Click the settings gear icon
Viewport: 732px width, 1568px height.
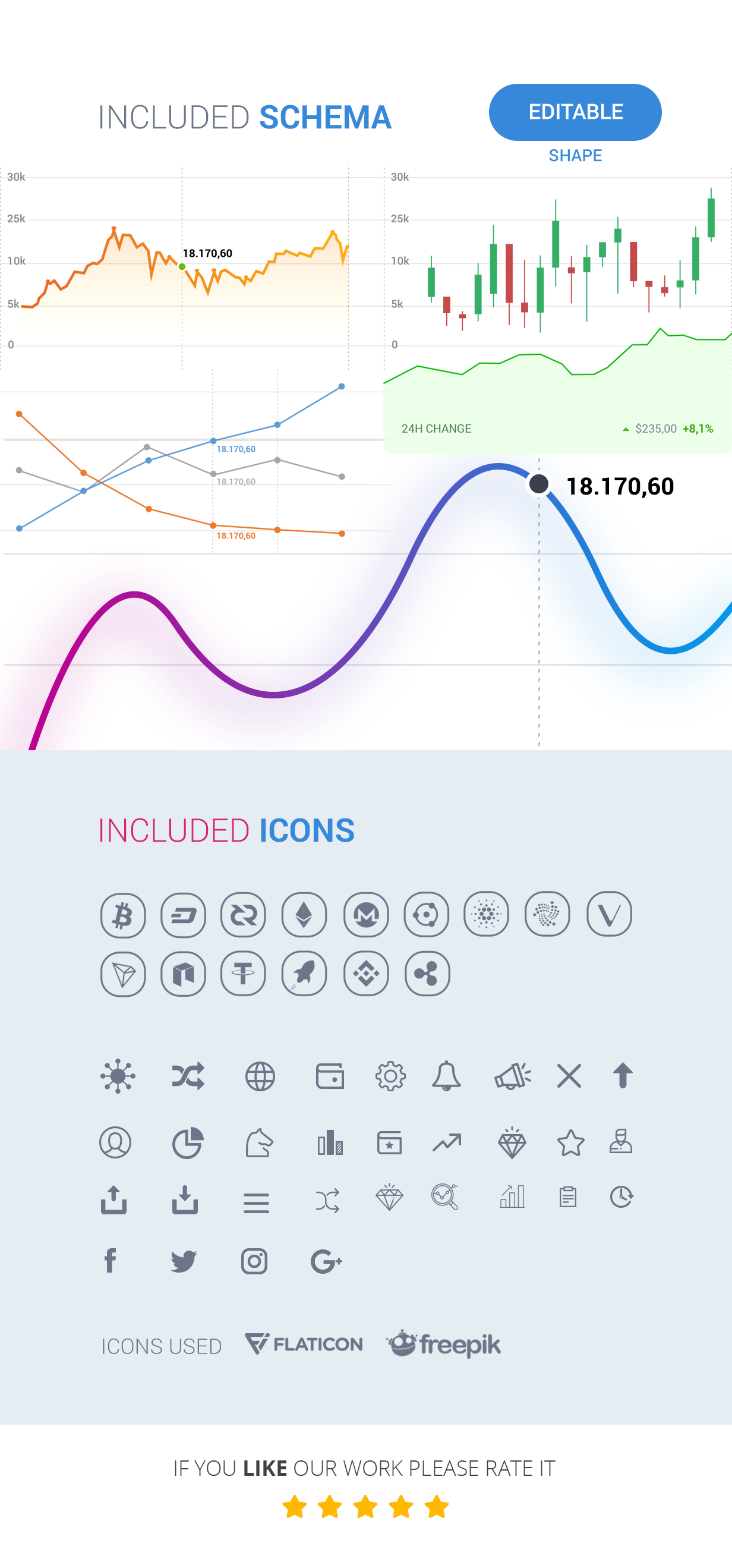(390, 1076)
